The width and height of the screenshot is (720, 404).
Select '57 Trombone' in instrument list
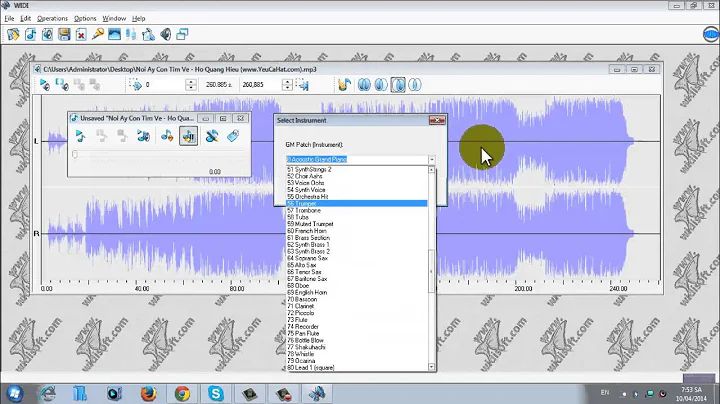point(357,210)
